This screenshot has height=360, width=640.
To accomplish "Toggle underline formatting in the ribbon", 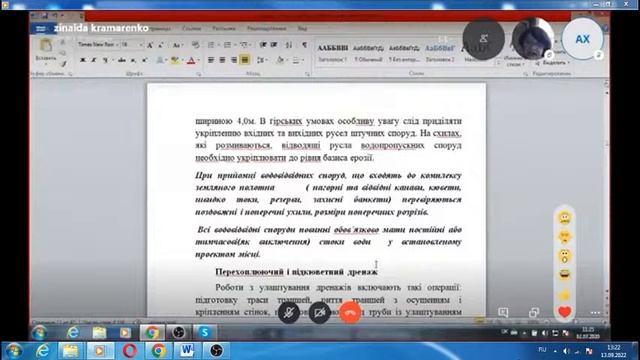I will [x=105, y=60].
